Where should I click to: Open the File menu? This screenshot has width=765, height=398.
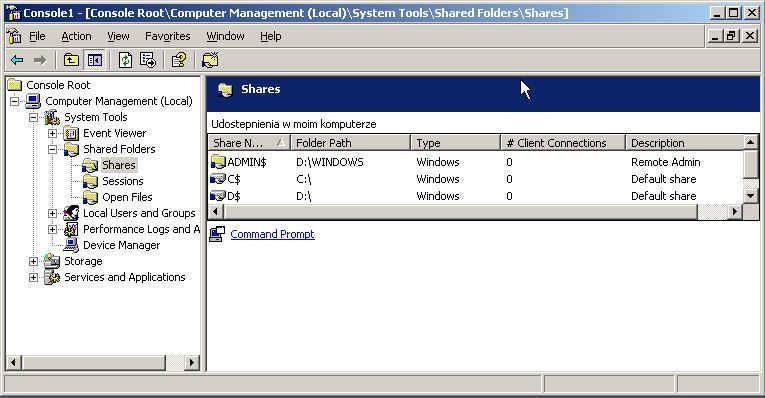tap(37, 36)
